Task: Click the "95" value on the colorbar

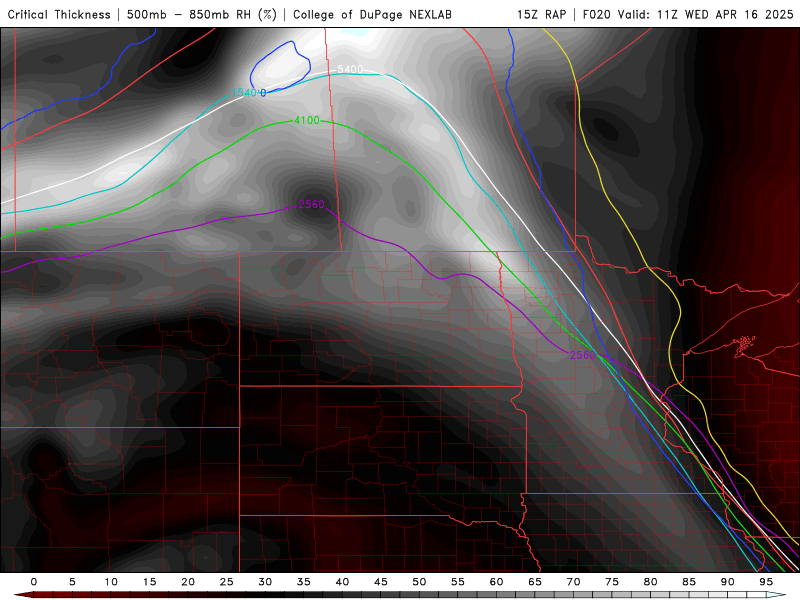Action: (x=766, y=582)
